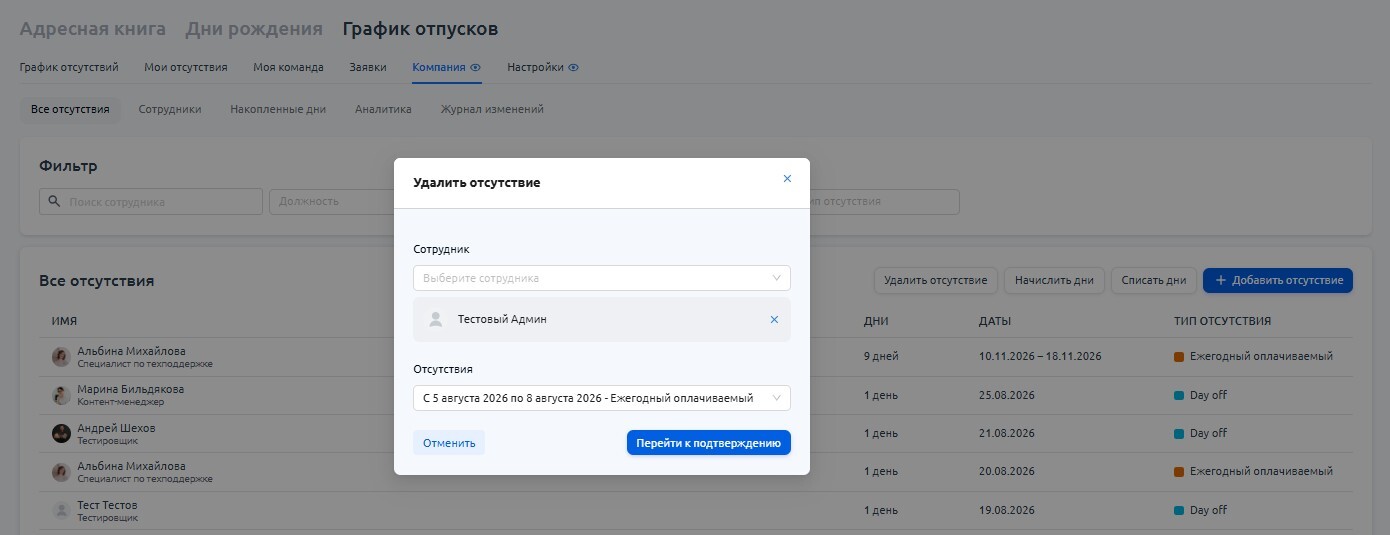Viewport: 1390px width, 535px height.
Task: Open the Адресная книга section
Action: click(93, 29)
